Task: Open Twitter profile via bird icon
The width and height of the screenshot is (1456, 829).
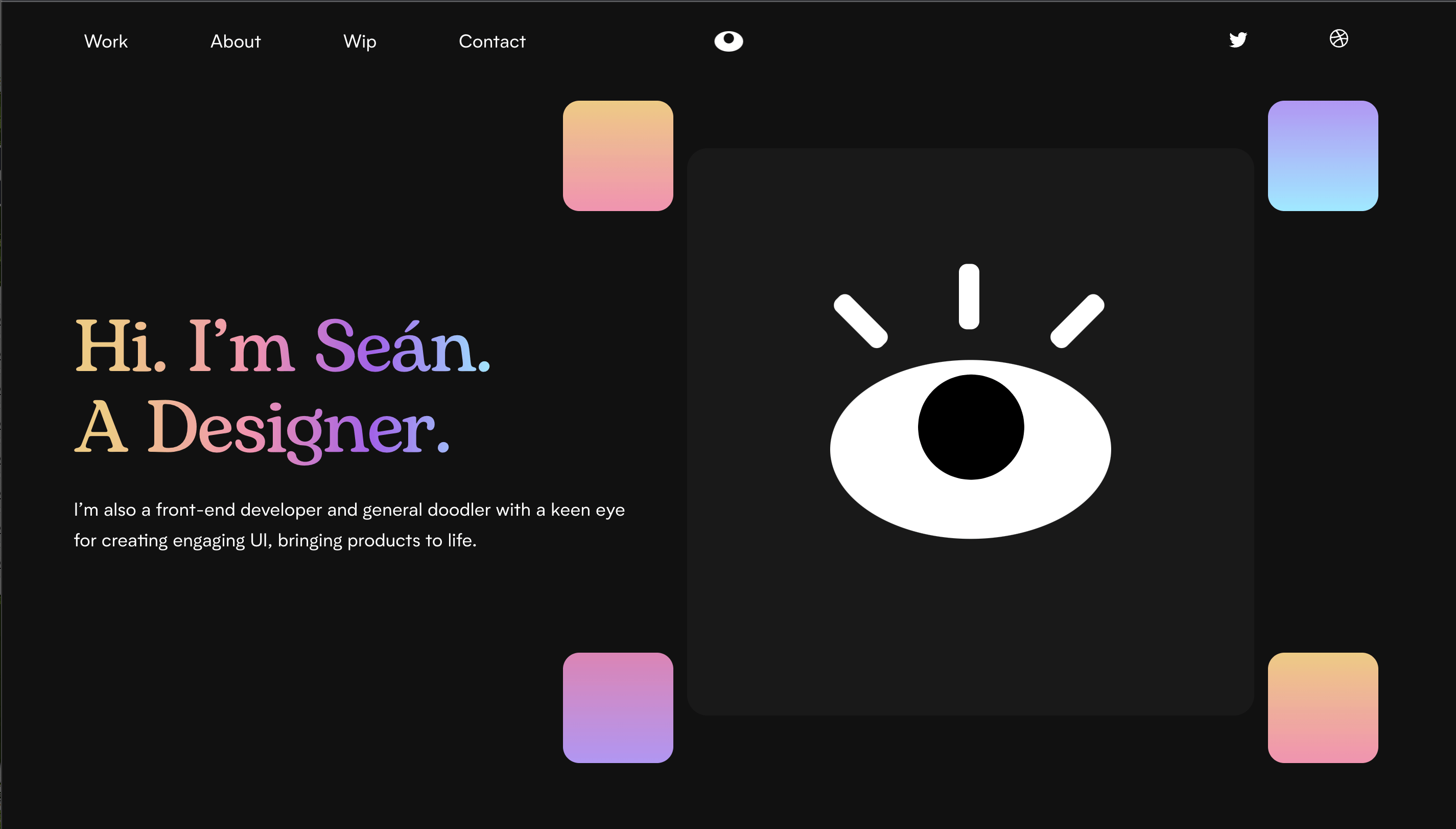Action: pos(1237,39)
